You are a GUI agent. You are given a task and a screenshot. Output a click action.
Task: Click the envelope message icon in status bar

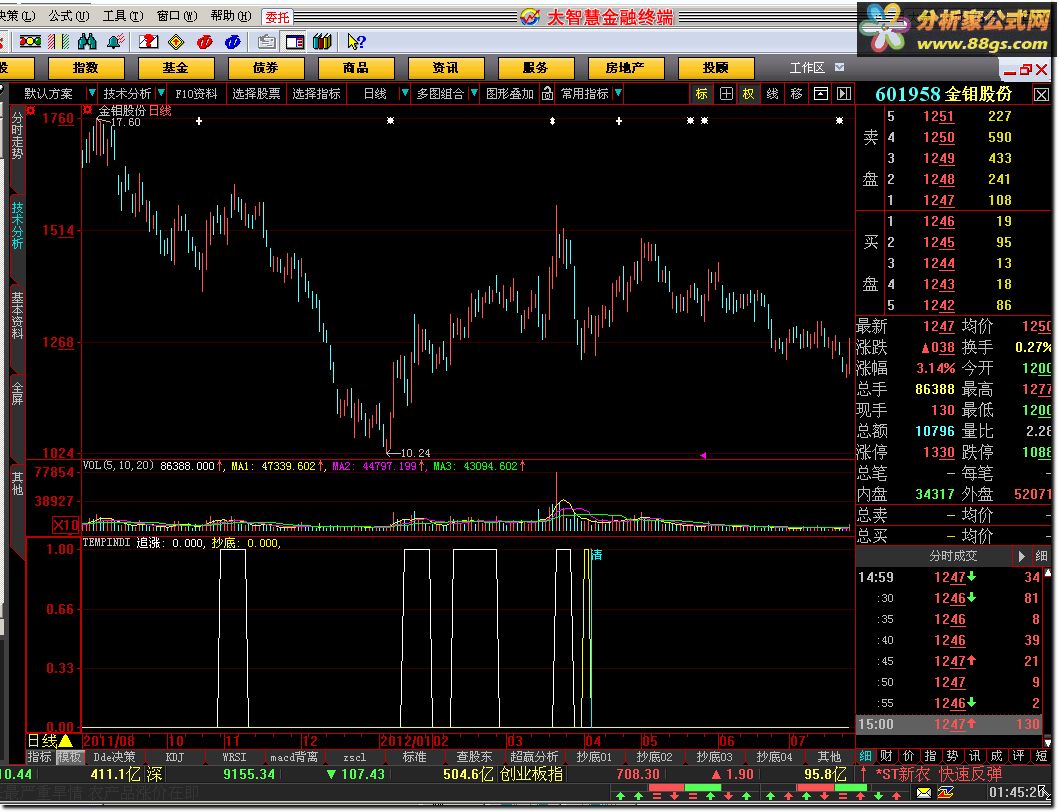tap(924, 792)
